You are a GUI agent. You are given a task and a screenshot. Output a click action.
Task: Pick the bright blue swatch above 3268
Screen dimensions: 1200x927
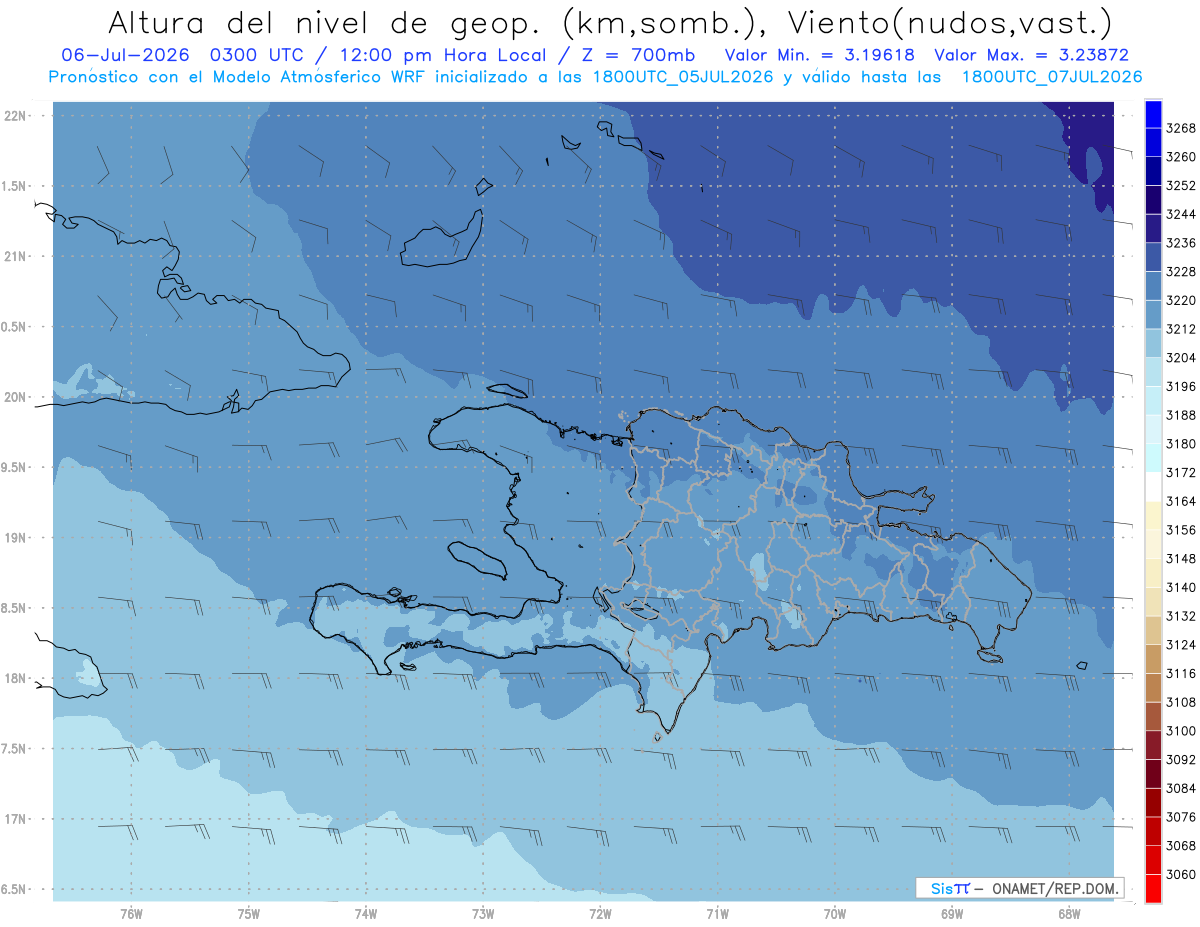[1153, 114]
